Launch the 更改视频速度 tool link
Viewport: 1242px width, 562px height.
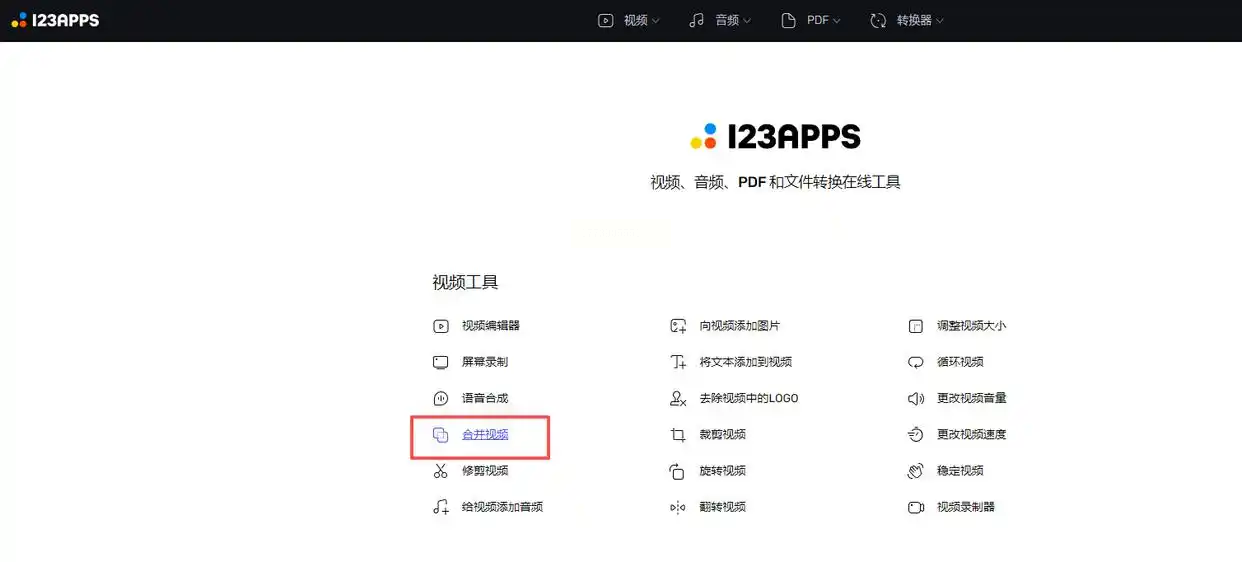click(971, 435)
